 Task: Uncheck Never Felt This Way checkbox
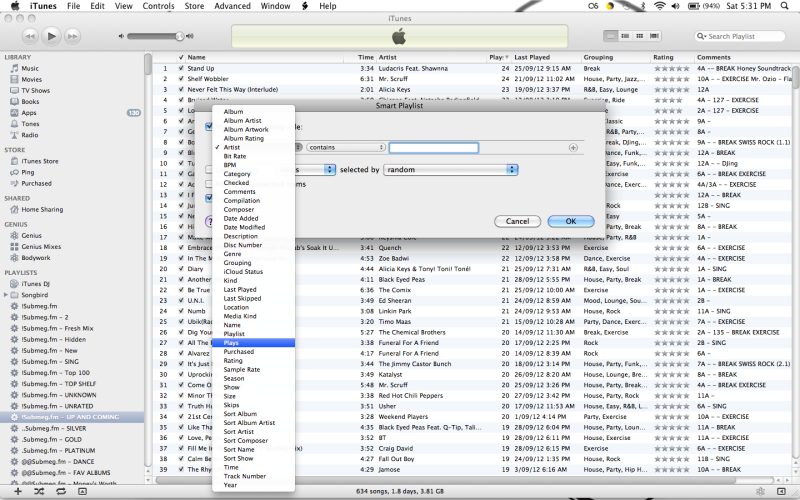181,89
